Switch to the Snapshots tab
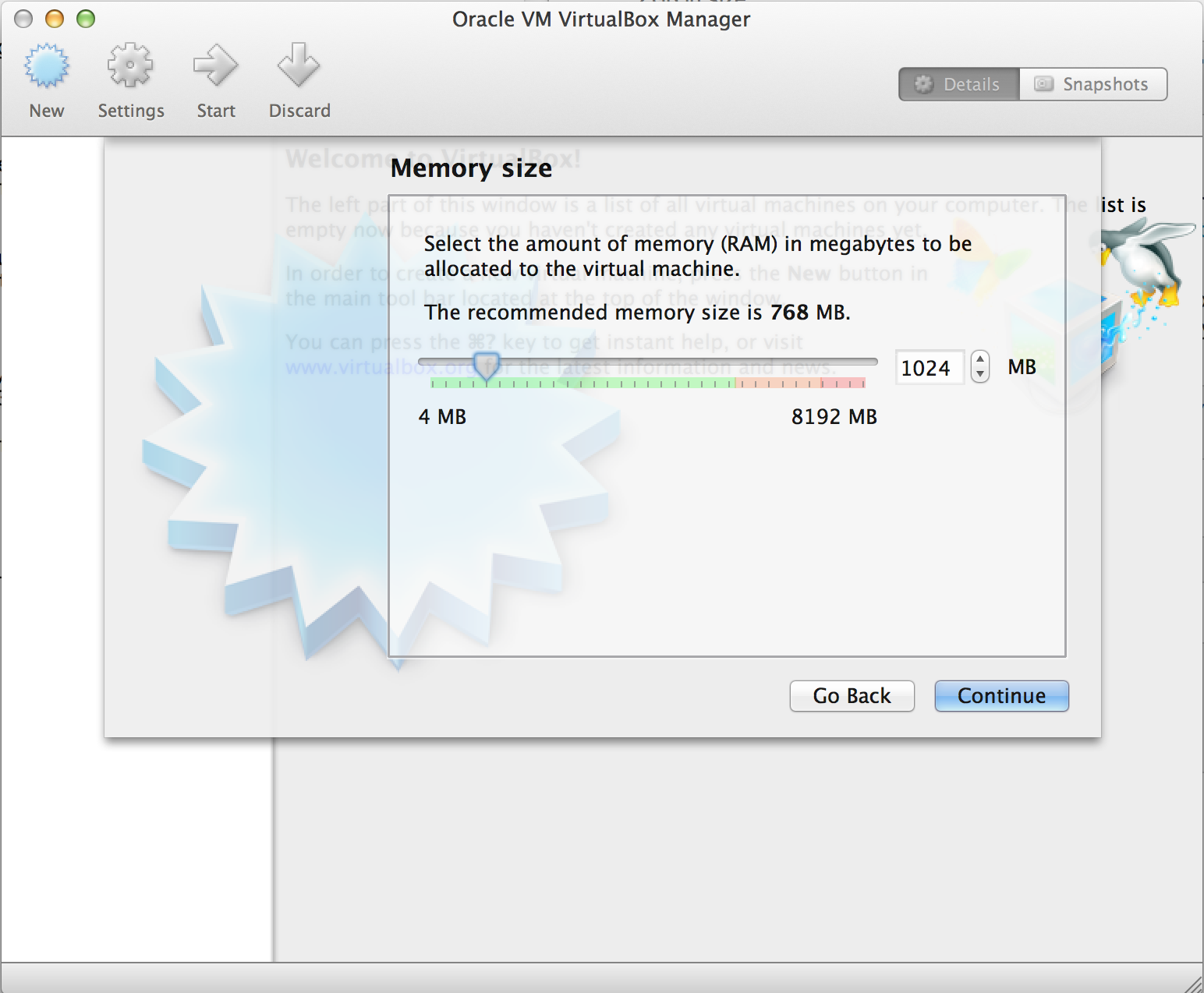This screenshot has height=993, width=1204. [1092, 84]
